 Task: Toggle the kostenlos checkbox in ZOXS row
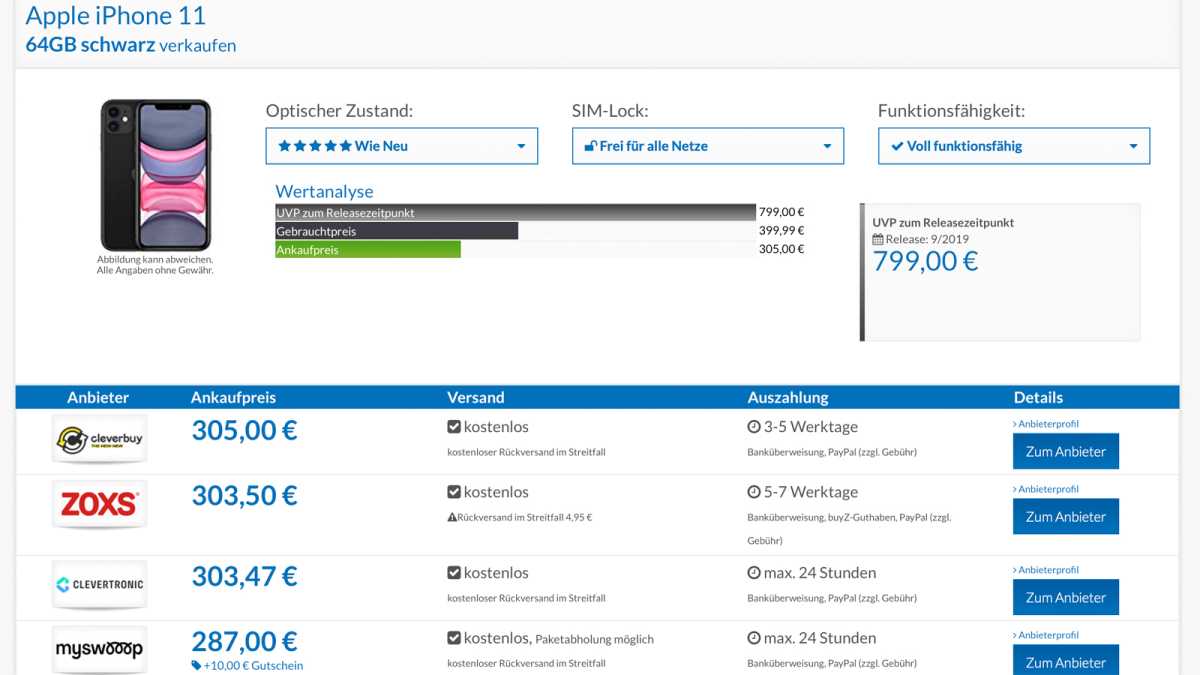click(x=454, y=492)
